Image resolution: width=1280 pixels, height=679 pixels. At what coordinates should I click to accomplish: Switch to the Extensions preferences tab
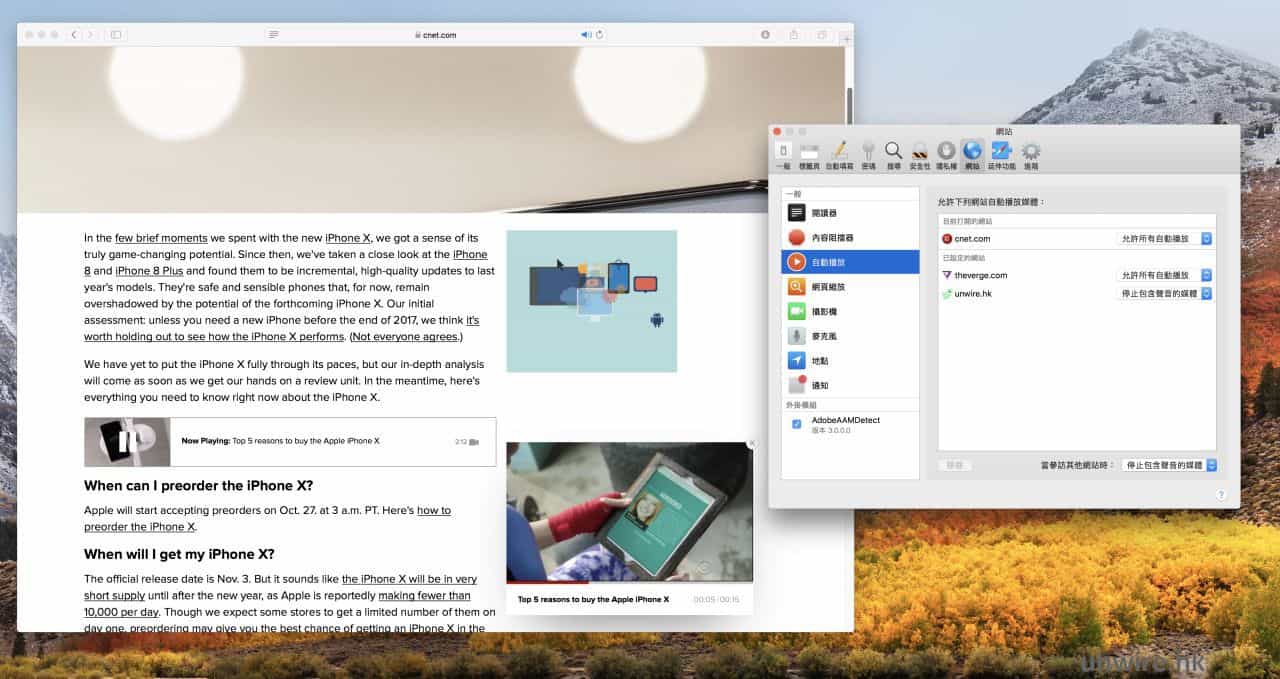1001,153
